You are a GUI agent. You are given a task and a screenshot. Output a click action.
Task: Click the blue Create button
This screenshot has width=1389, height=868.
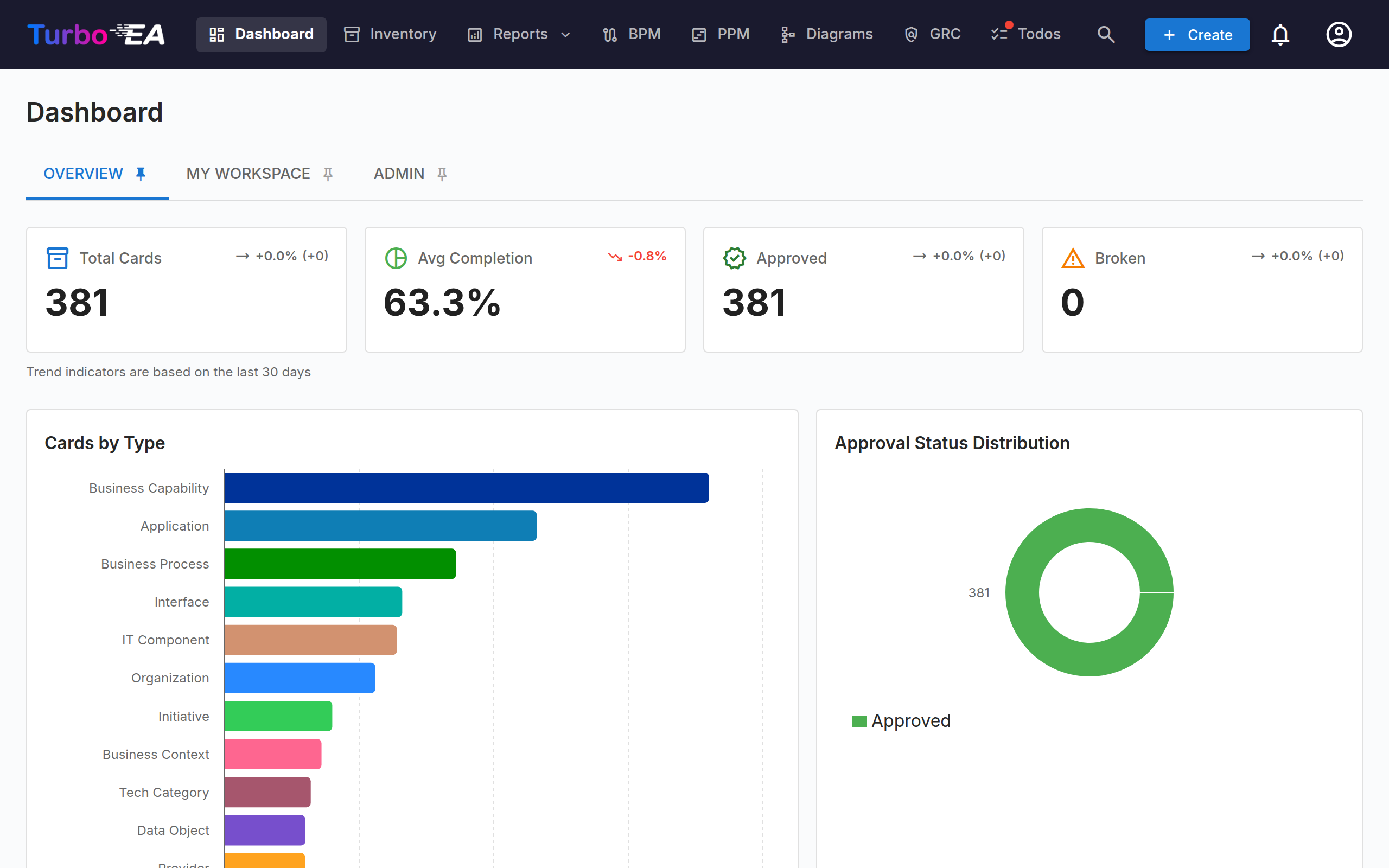pyautogui.click(x=1197, y=34)
